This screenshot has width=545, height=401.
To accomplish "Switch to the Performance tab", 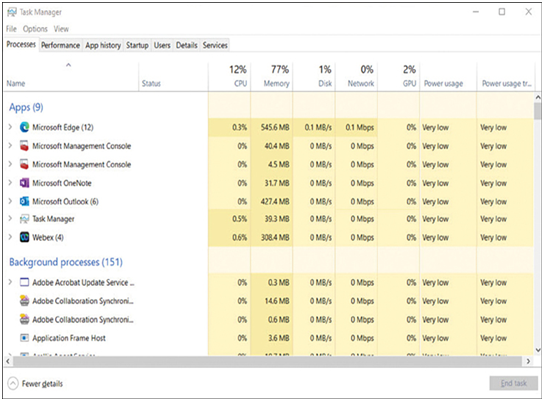I will click(60, 45).
